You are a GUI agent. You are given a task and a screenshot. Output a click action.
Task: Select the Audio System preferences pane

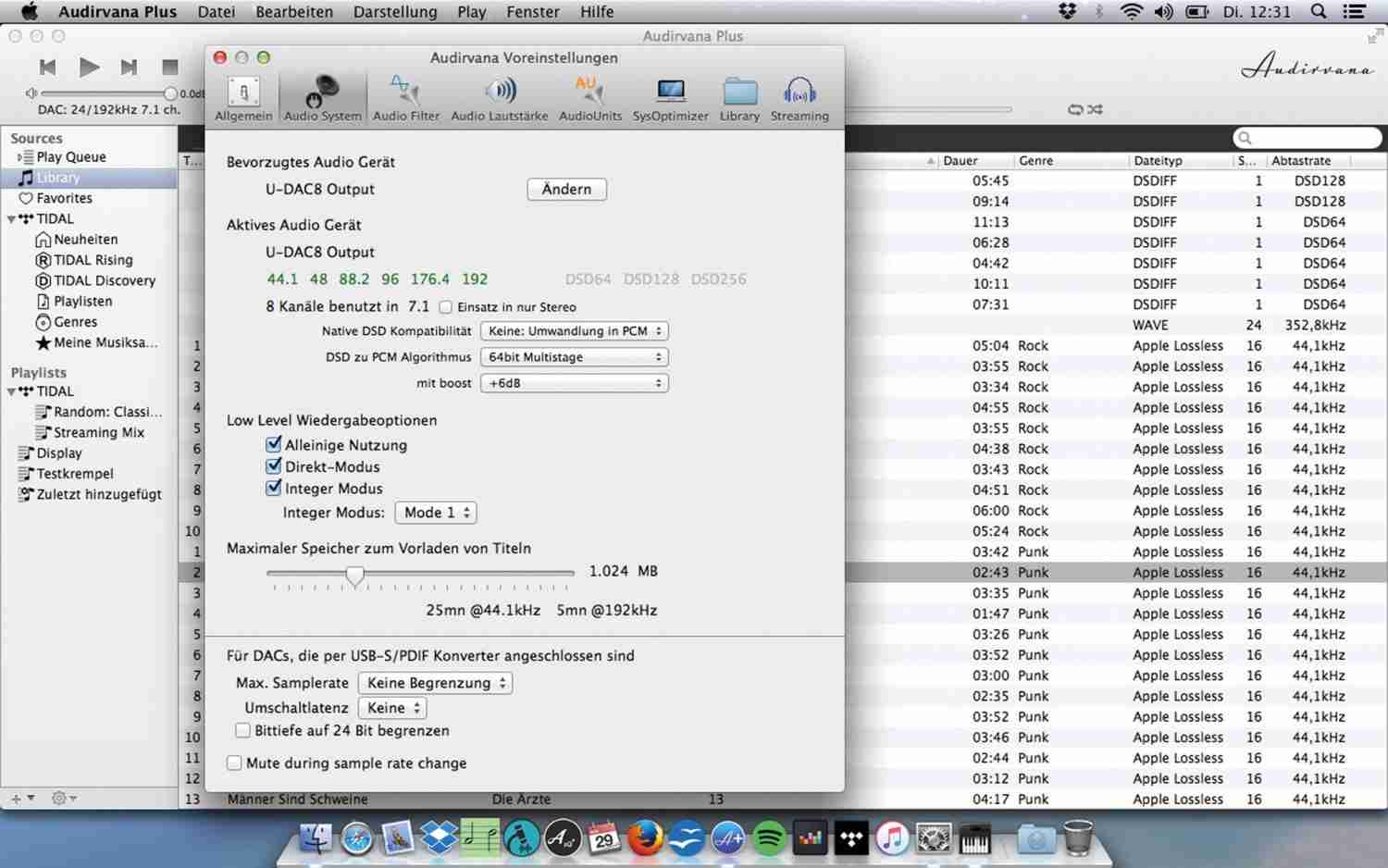point(322,99)
